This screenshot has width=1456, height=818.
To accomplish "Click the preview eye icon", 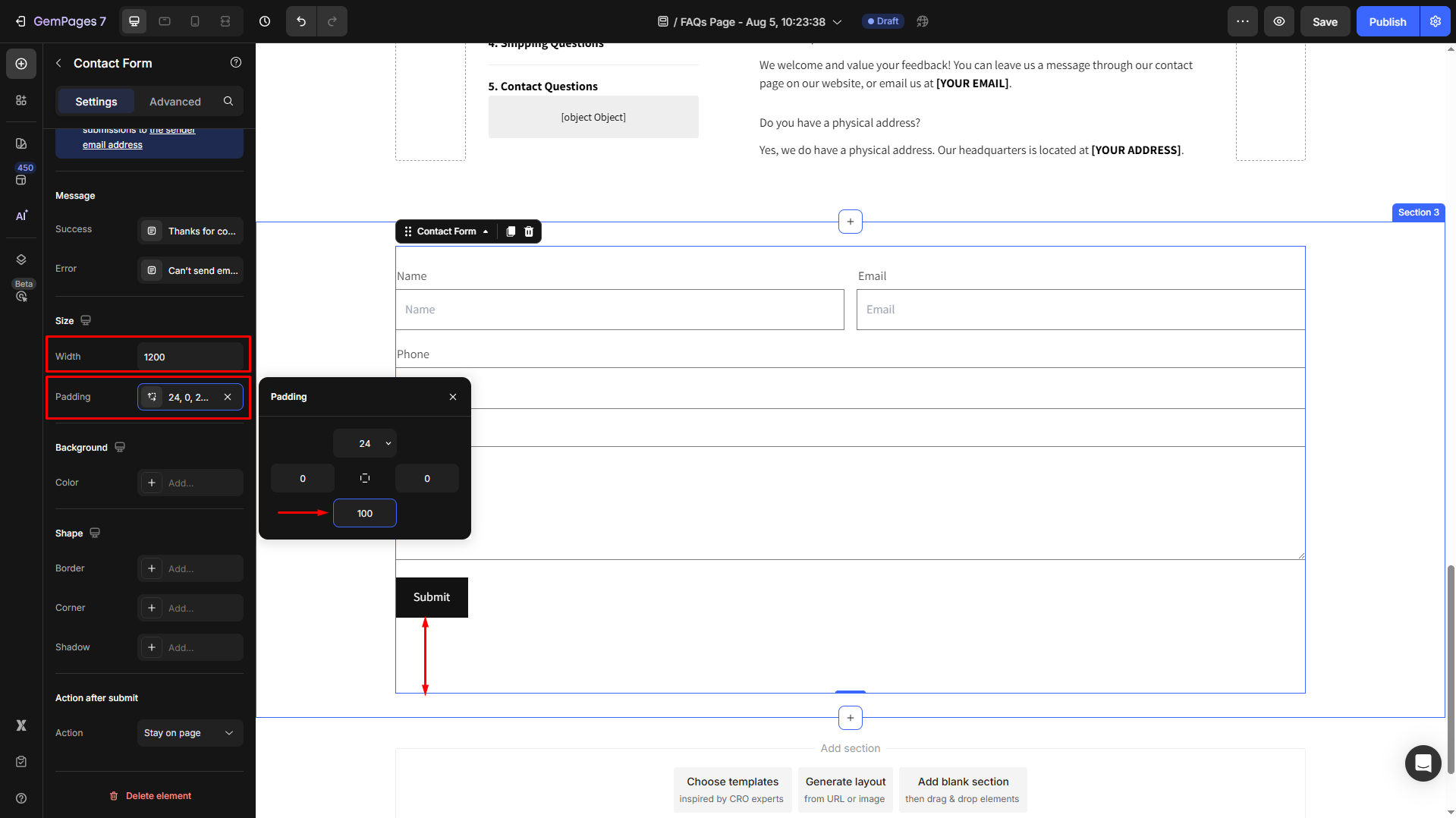I will coord(1278,21).
